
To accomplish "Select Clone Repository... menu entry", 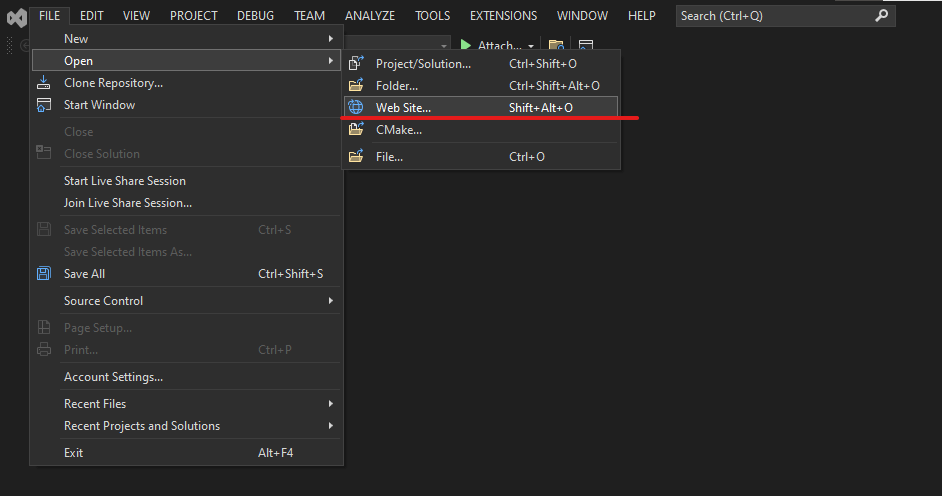I will coord(186,83).
